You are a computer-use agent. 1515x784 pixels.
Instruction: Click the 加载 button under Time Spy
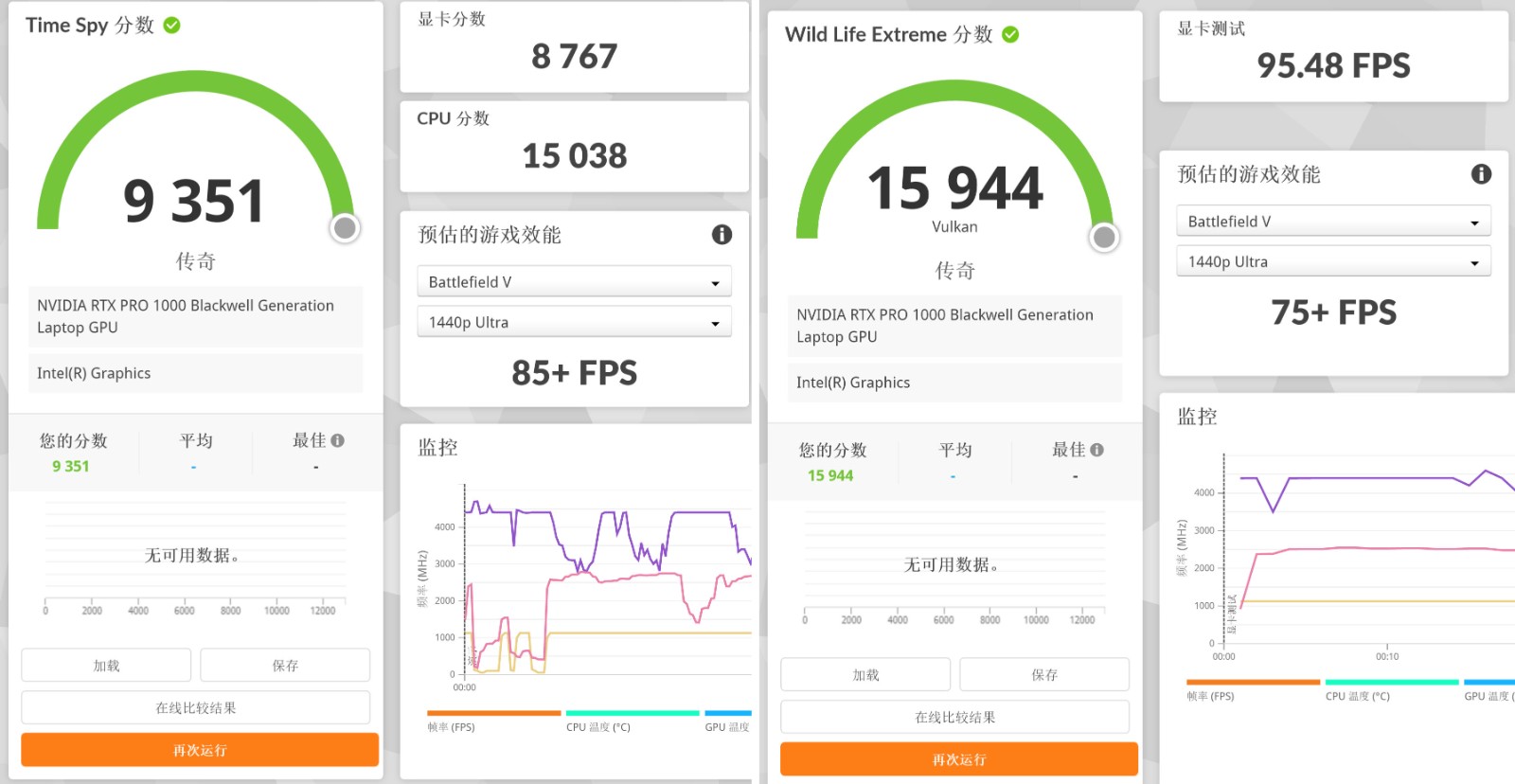106,666
